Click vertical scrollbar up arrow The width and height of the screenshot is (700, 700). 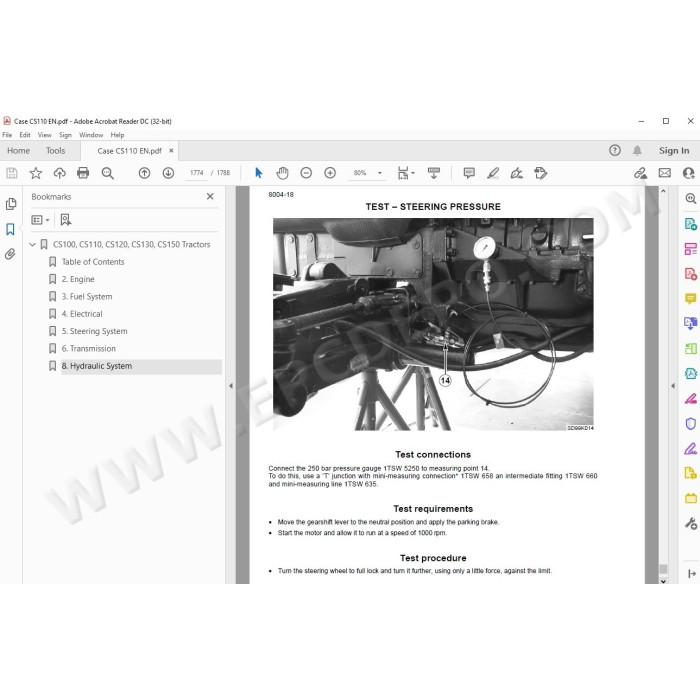click(x=663, y=191)
